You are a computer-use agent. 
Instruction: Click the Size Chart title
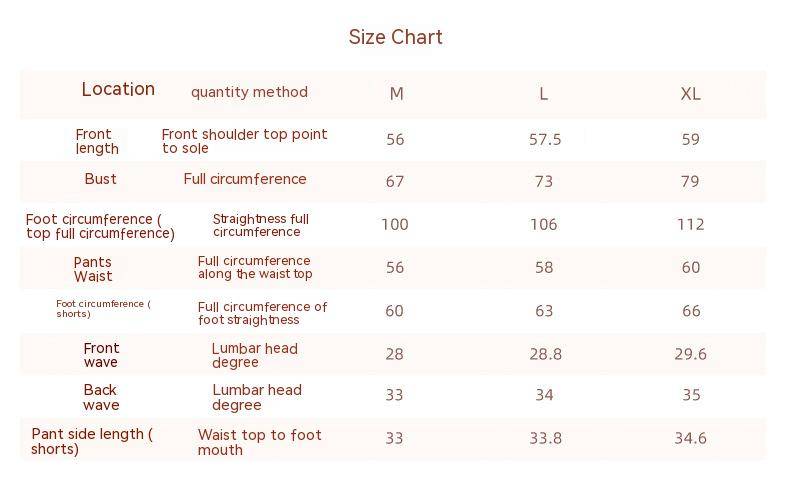pos(396,37)
